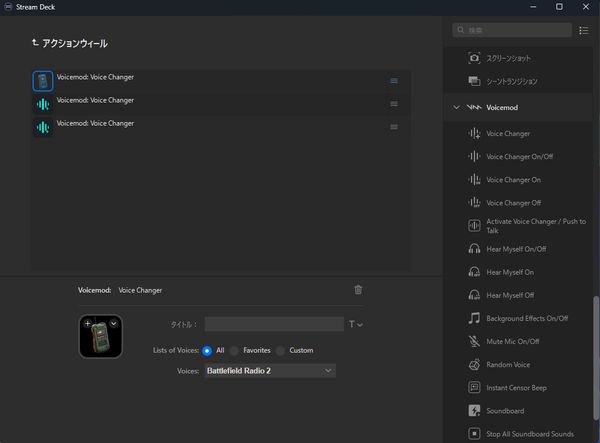Select the Voice Changer On icon
600x443 pixels.
(x=474, y=180)
